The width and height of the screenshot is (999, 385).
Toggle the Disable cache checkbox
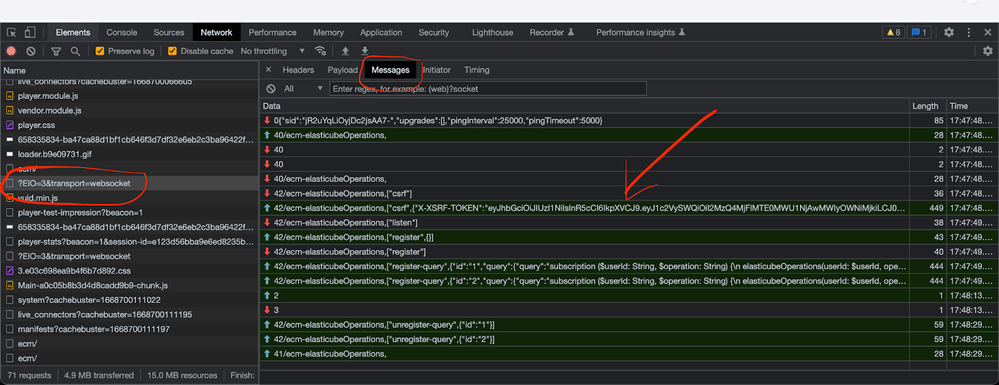click(172, 51)
